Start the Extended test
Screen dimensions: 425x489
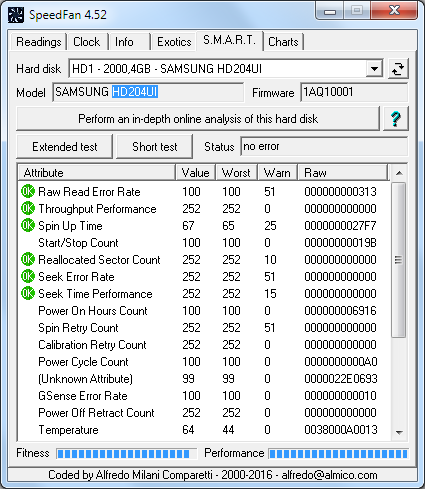[65, 147]
